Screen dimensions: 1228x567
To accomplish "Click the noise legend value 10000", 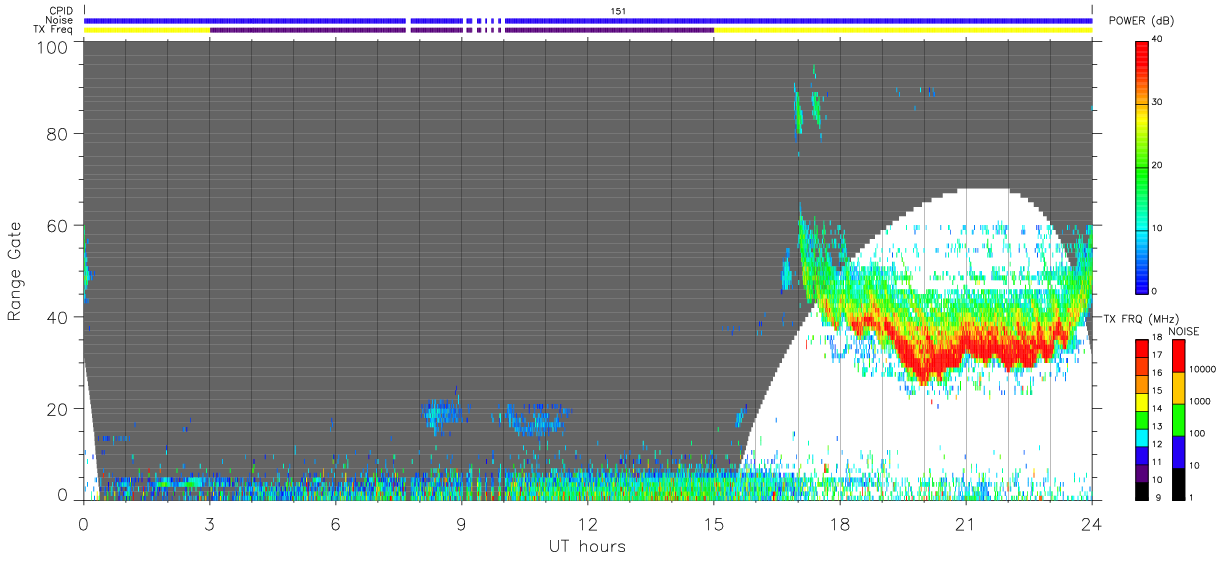I will tap(1203, 369).
